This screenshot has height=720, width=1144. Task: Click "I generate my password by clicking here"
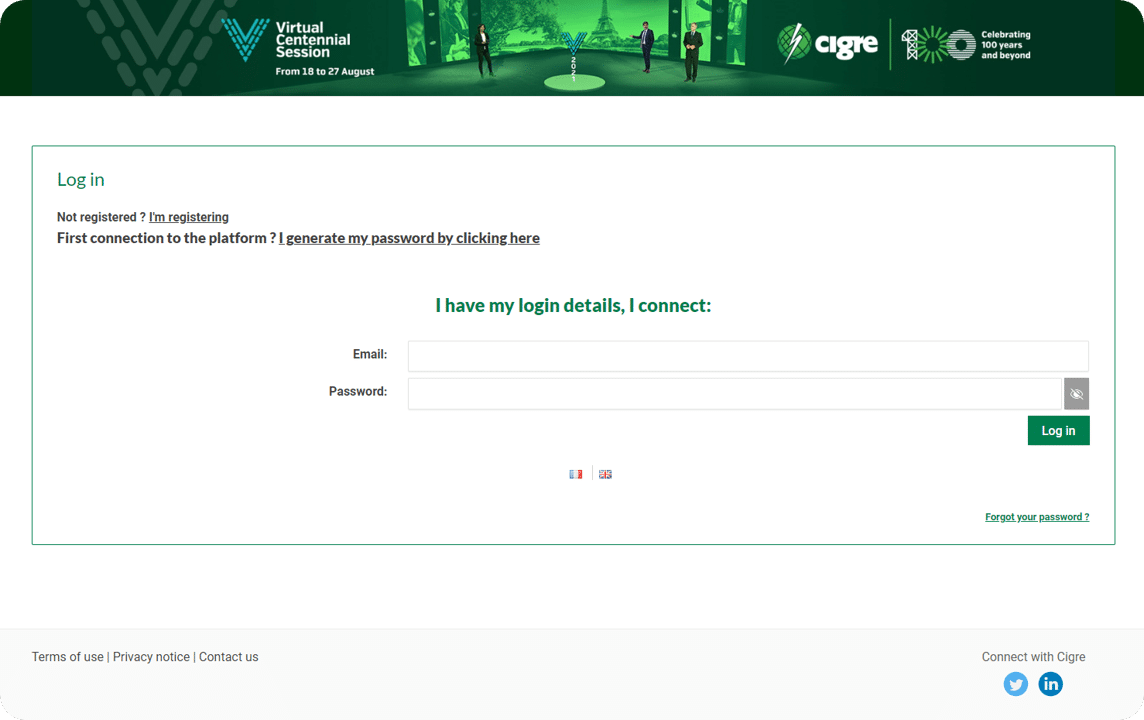pyautogui.click(x=409, y=238)
